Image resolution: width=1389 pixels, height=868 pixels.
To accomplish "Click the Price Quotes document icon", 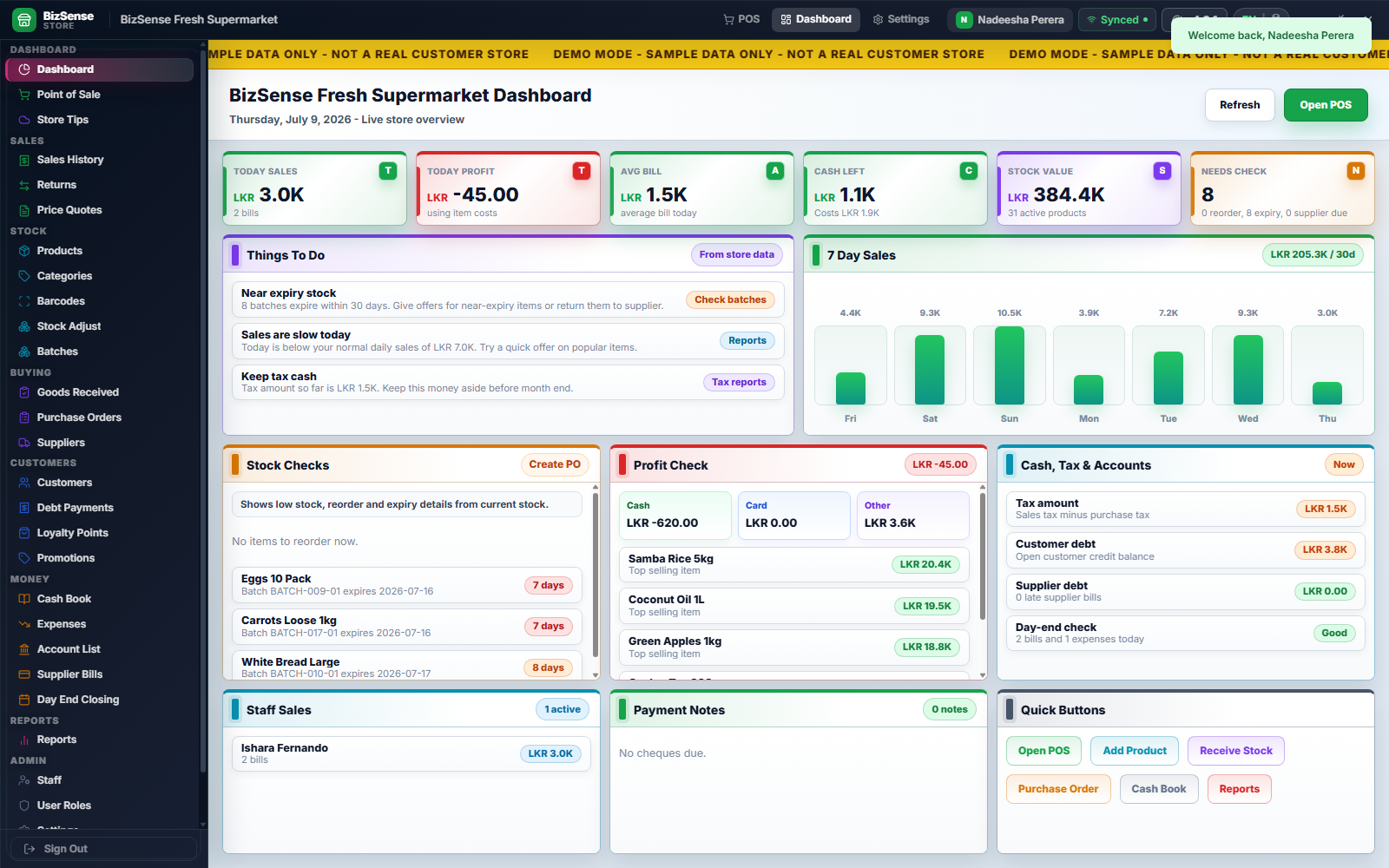I will point(24,210).
